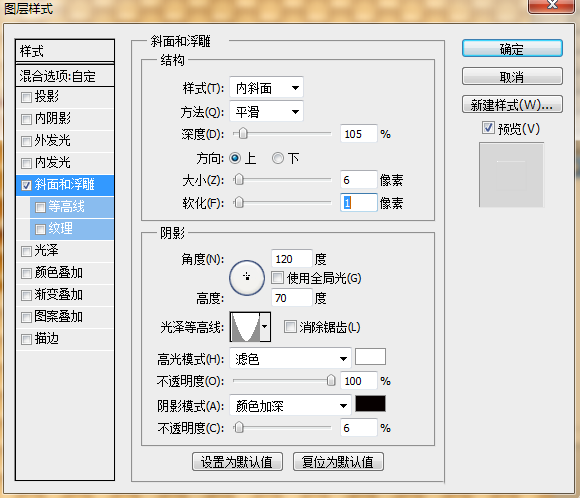580x498 pixels.
Task: Check the 图案叠加 pattern overlay box
Action: [26, 317]
